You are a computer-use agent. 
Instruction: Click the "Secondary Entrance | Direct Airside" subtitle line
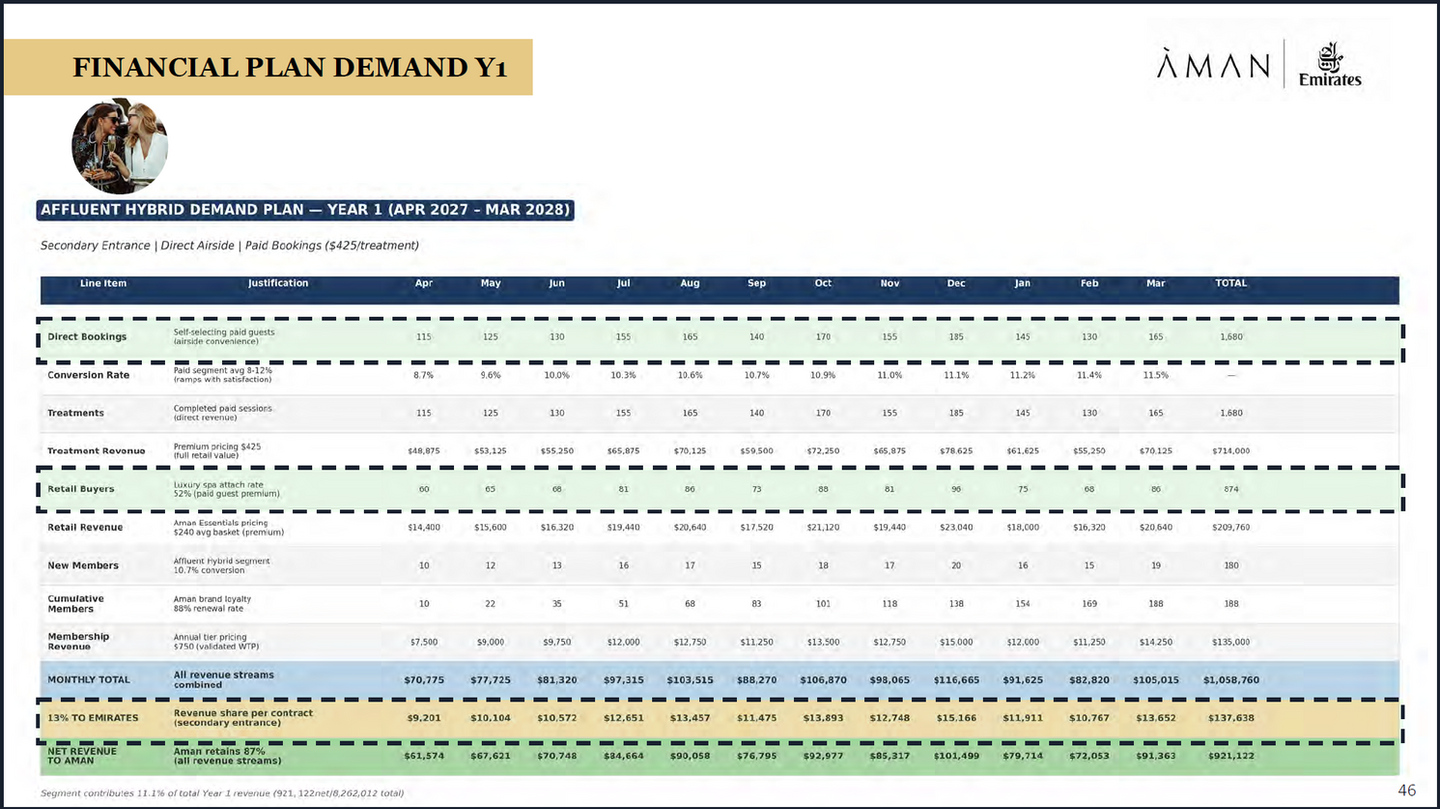[229, 245]
